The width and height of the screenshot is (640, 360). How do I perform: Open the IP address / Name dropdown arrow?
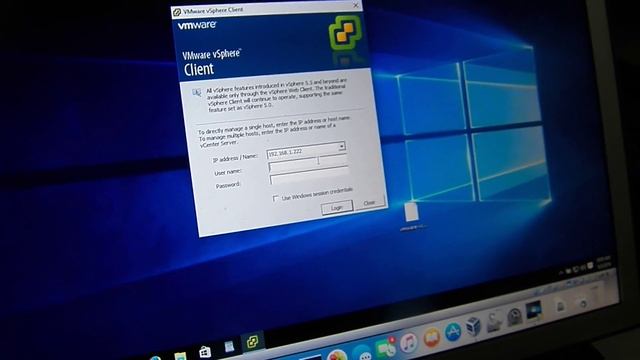[x=341, y=147]
